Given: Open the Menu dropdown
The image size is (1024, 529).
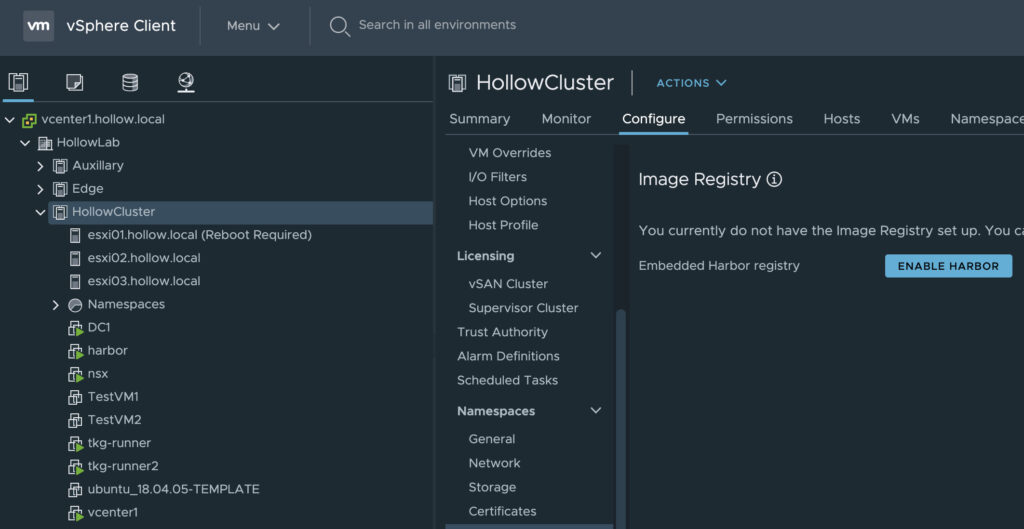Looking at the screenshot, I should [x=253, y=26].
